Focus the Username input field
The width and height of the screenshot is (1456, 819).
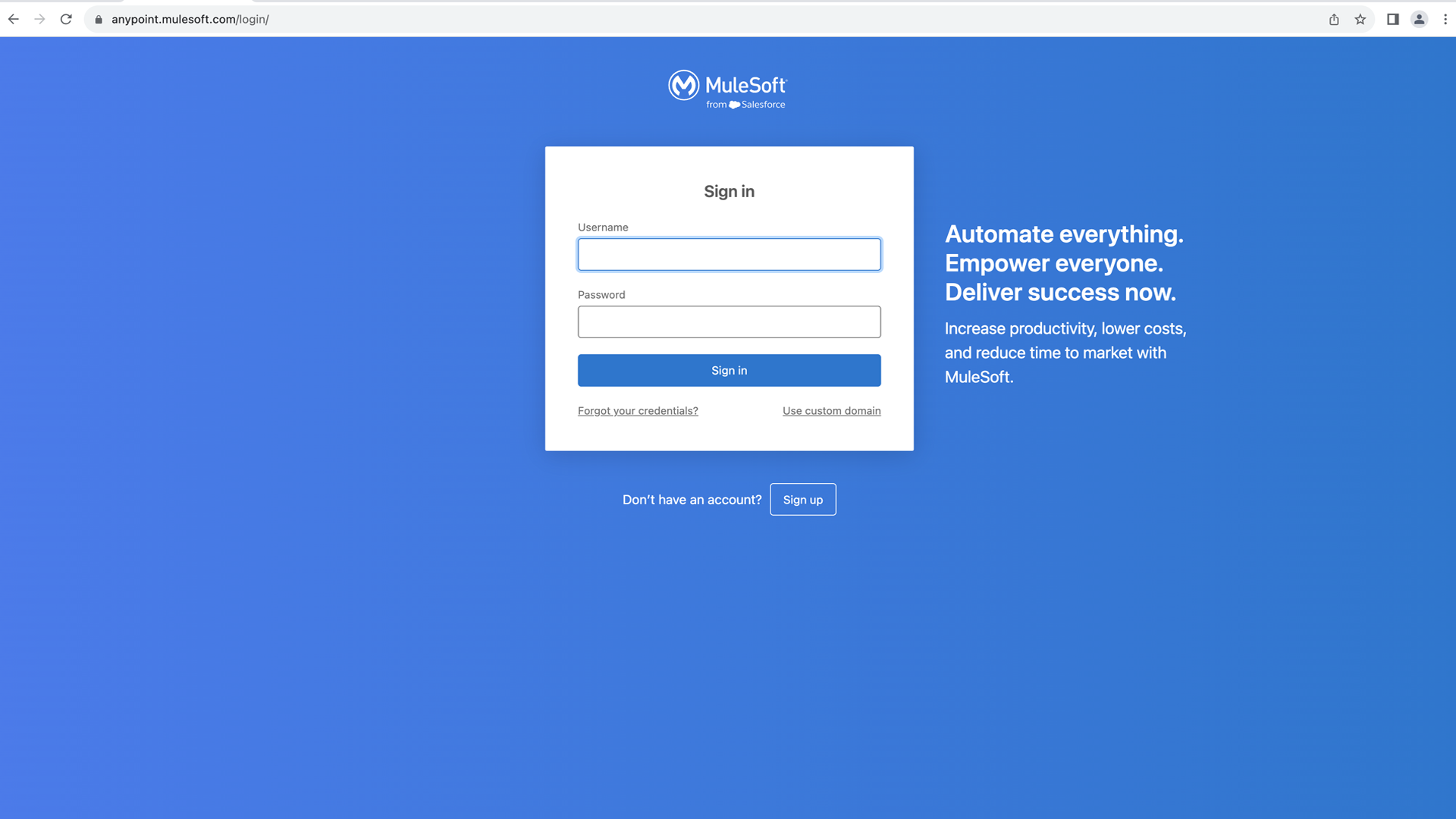pos(729,254)
